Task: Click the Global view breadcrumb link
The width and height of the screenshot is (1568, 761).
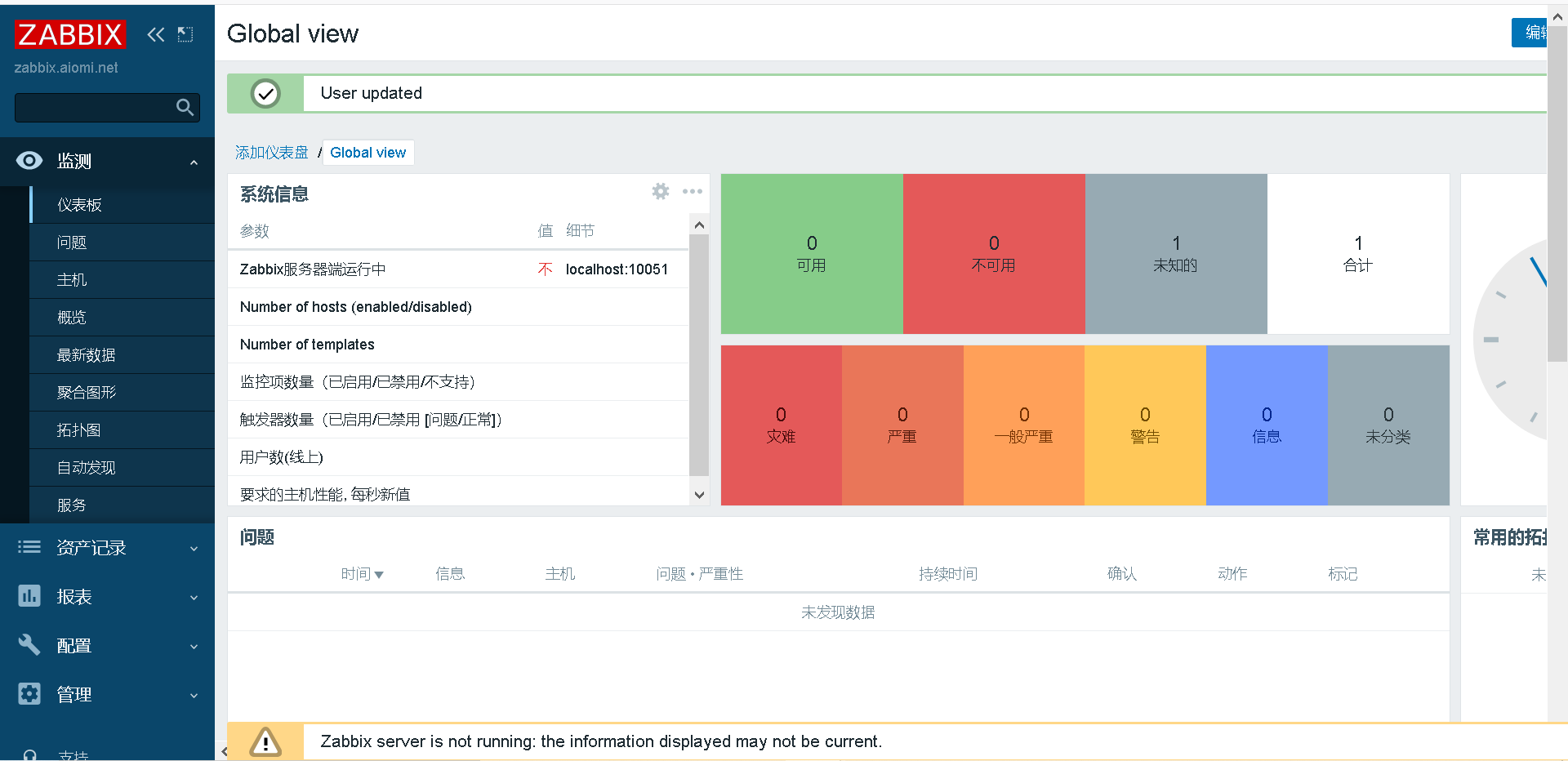Action: [x=367, y=153]
